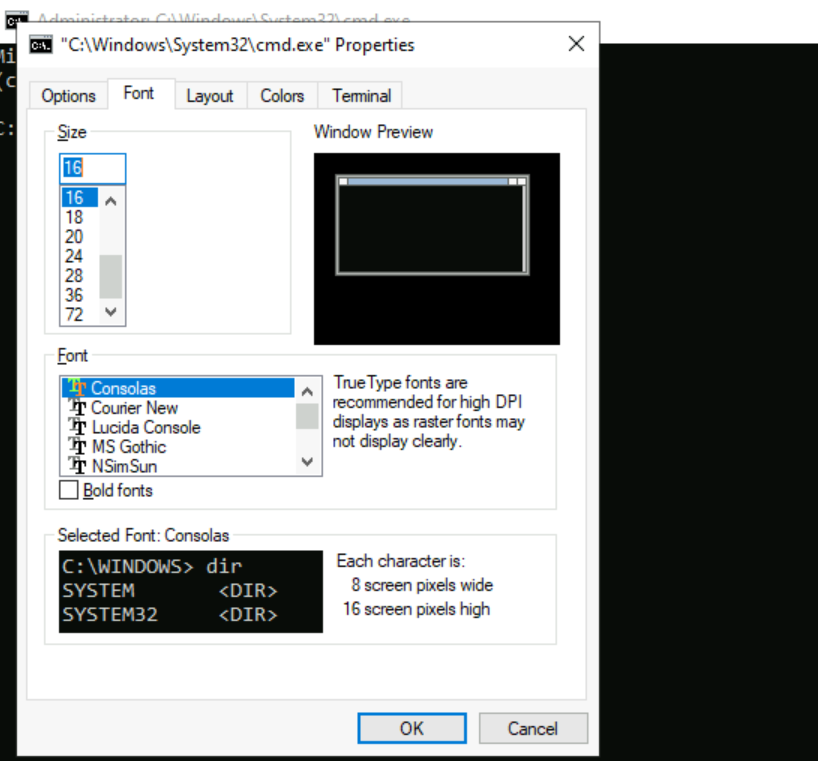Enable the Bold fonts checkbox
818x761 pixels.
tap(68, 490)
